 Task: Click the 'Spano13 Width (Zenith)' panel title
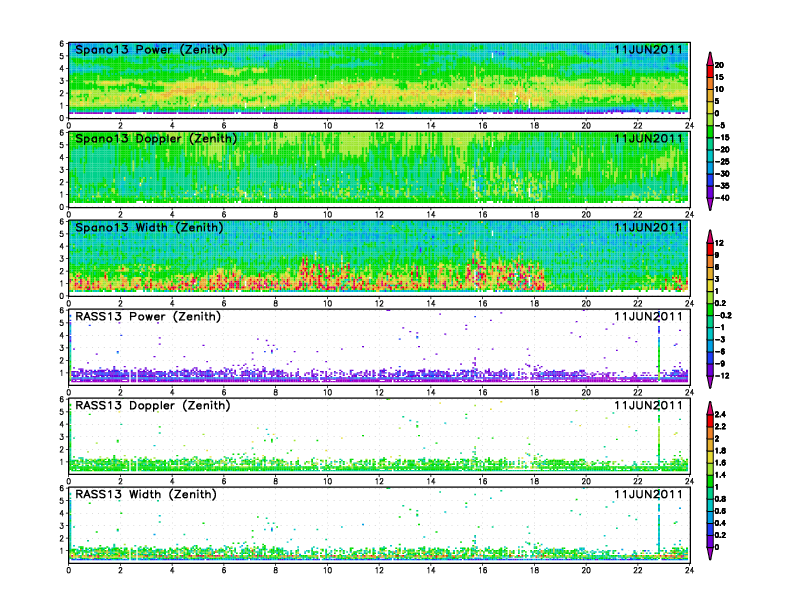coord(149,227)
